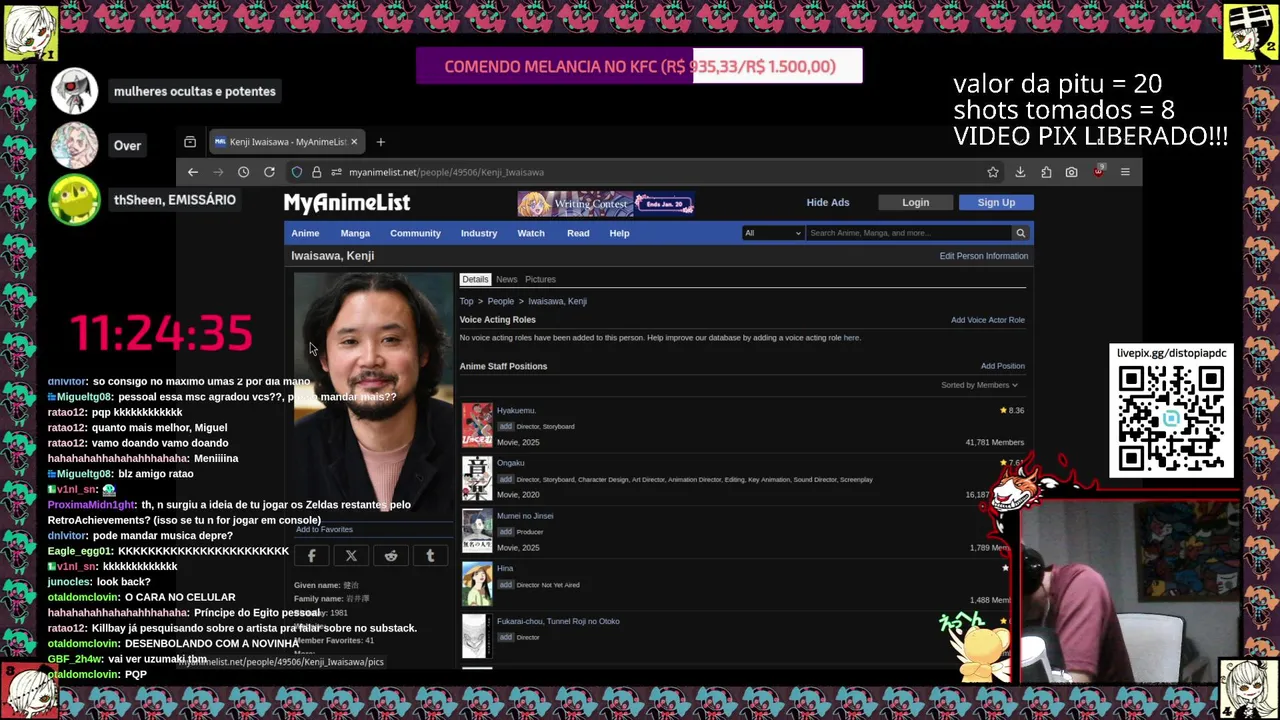Share on Facebook icon

311,556
